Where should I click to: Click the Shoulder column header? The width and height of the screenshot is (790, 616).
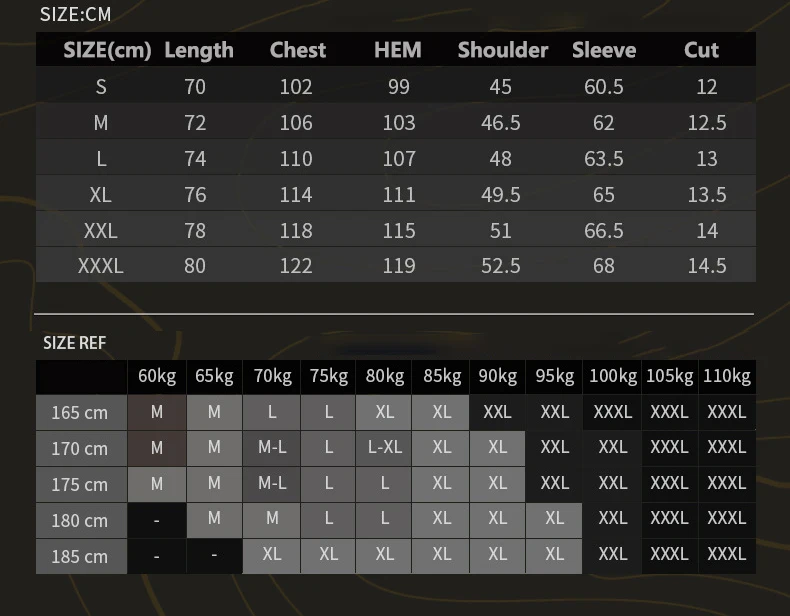point(502,50)
